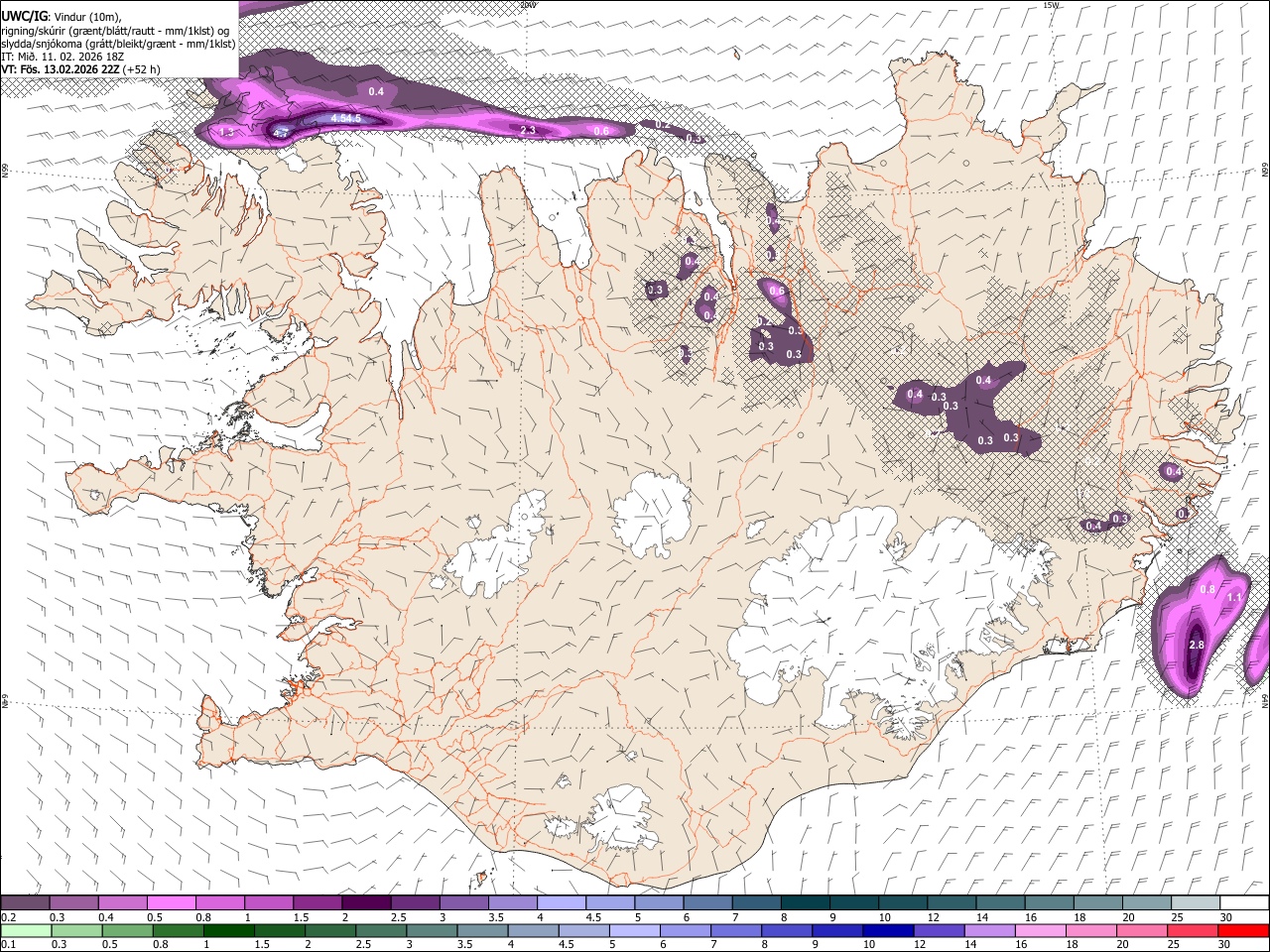The height and width of the screenshot is (952, 1270).
Task: Click the '0.2' label under top legend row
Action: (8, 917)
